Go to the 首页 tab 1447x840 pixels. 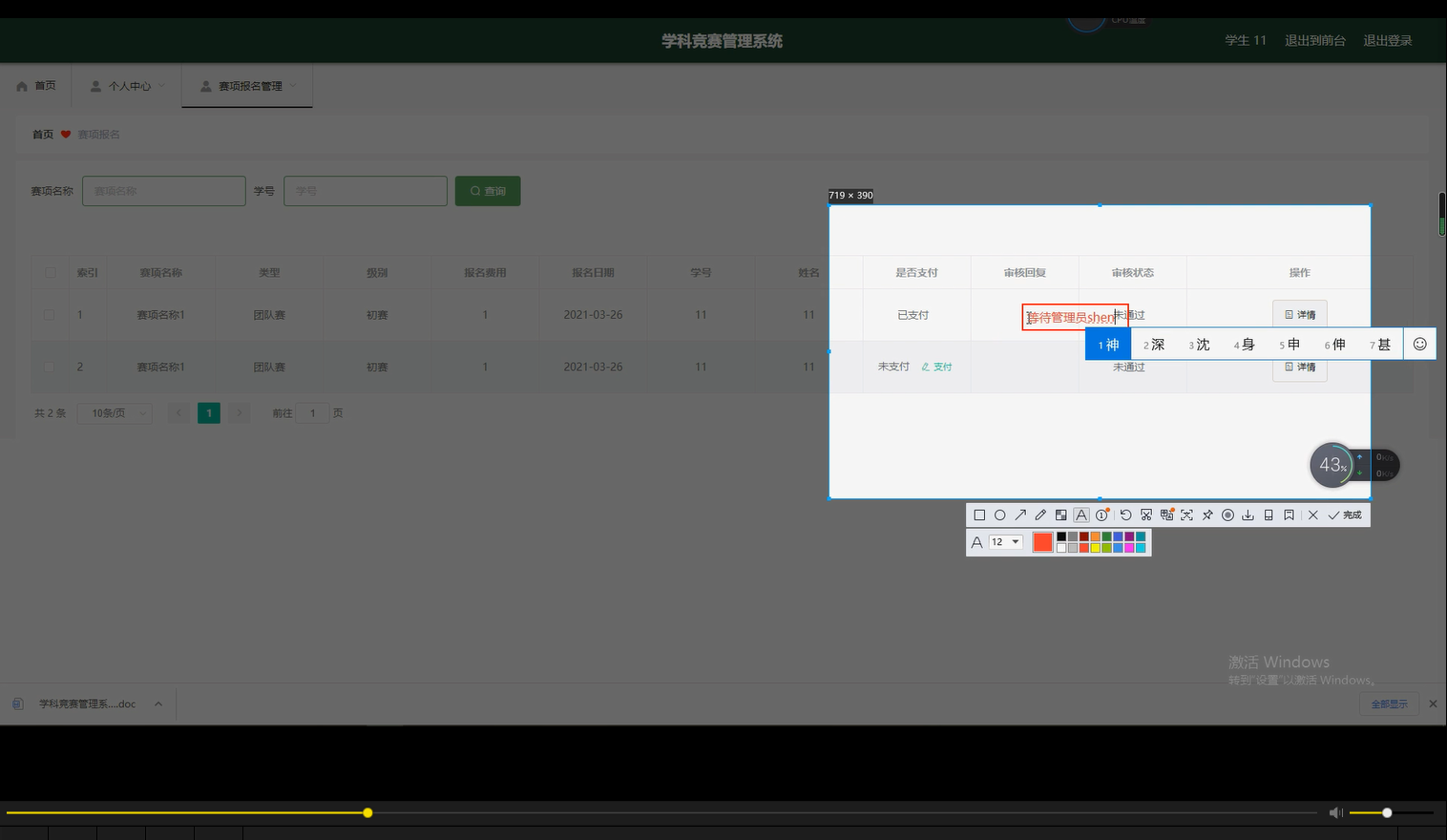pyautogui.click(x=36, y=86)
